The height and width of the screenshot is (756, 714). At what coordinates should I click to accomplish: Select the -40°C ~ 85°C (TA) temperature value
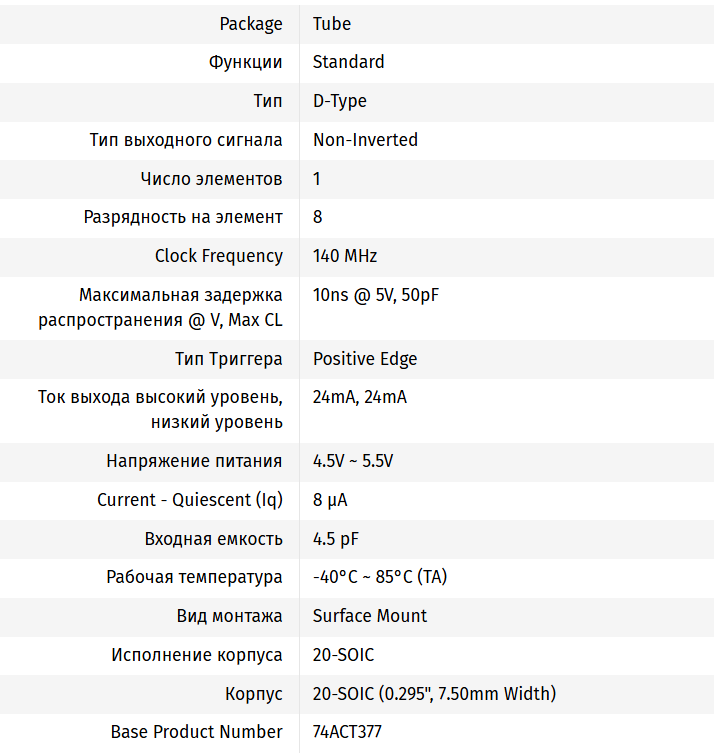(x=379, y=577)
